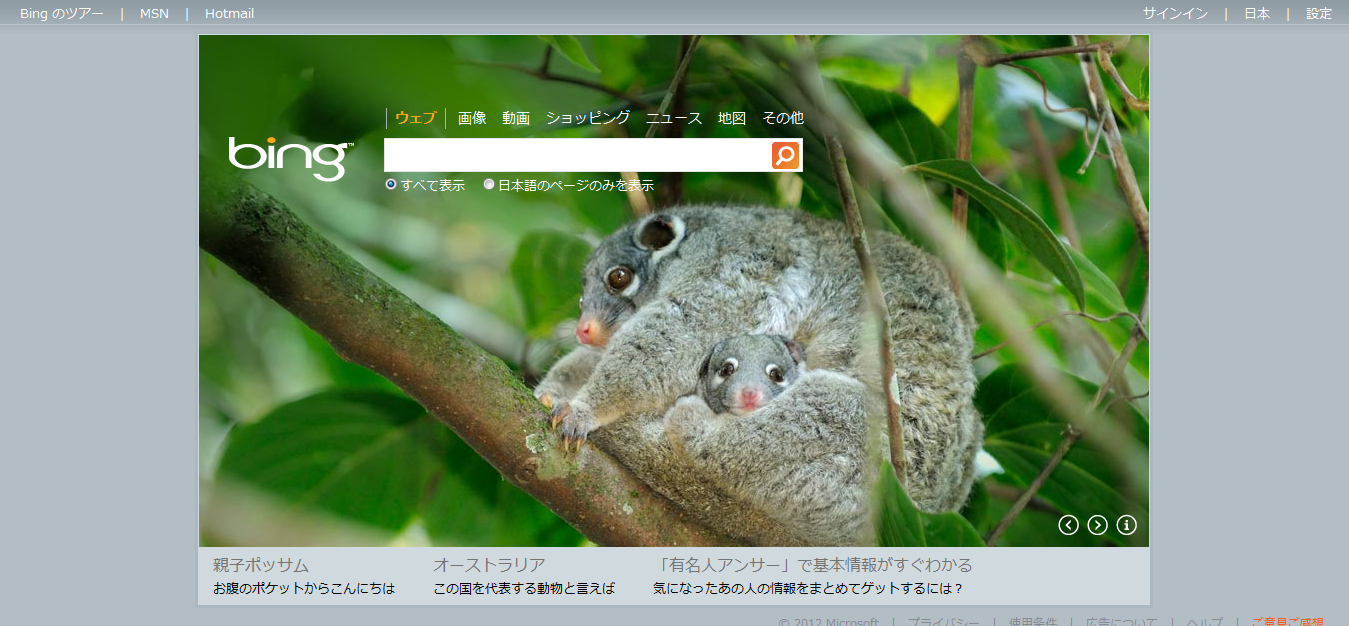Viewport: 1349px width, 626px height.
Task: Open the 地図 tab
Action: point(732,118)
